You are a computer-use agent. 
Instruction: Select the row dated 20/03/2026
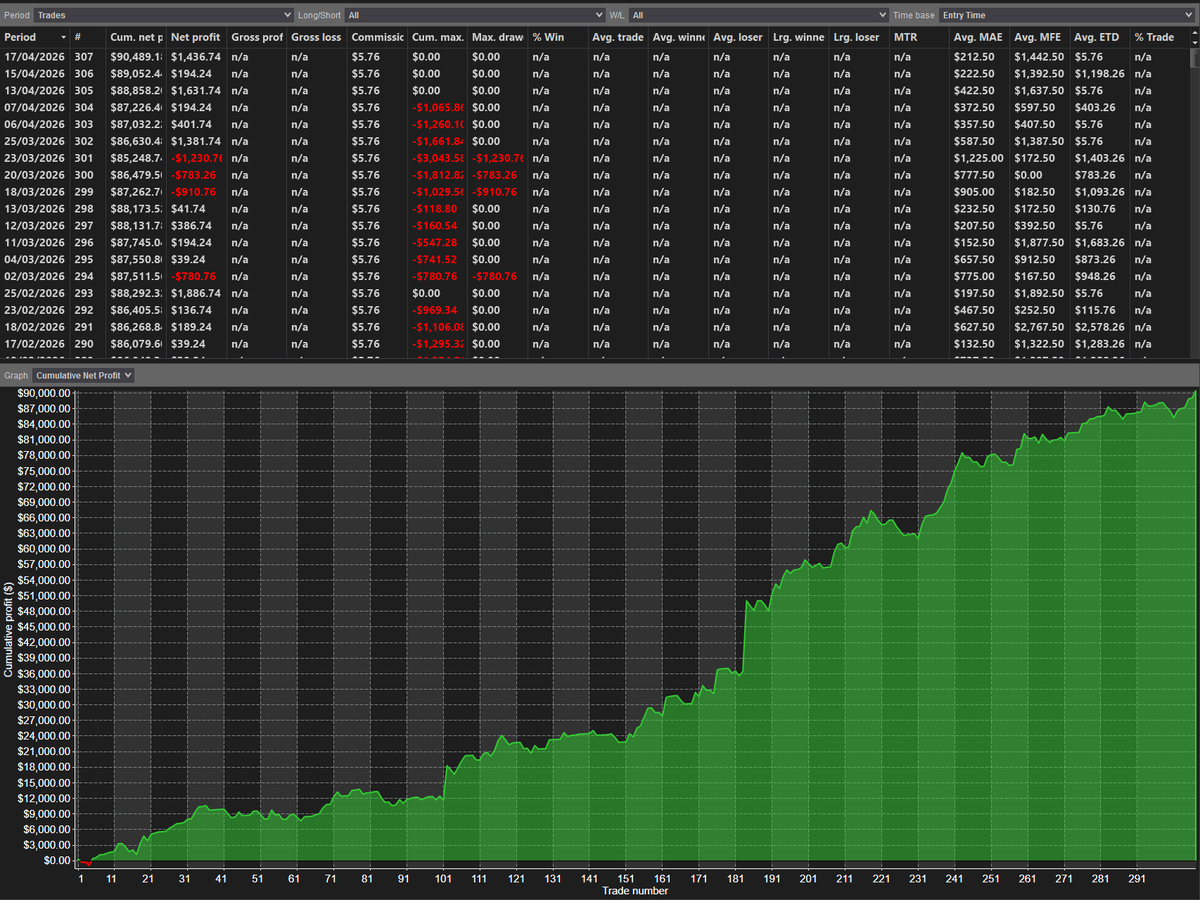595,175
